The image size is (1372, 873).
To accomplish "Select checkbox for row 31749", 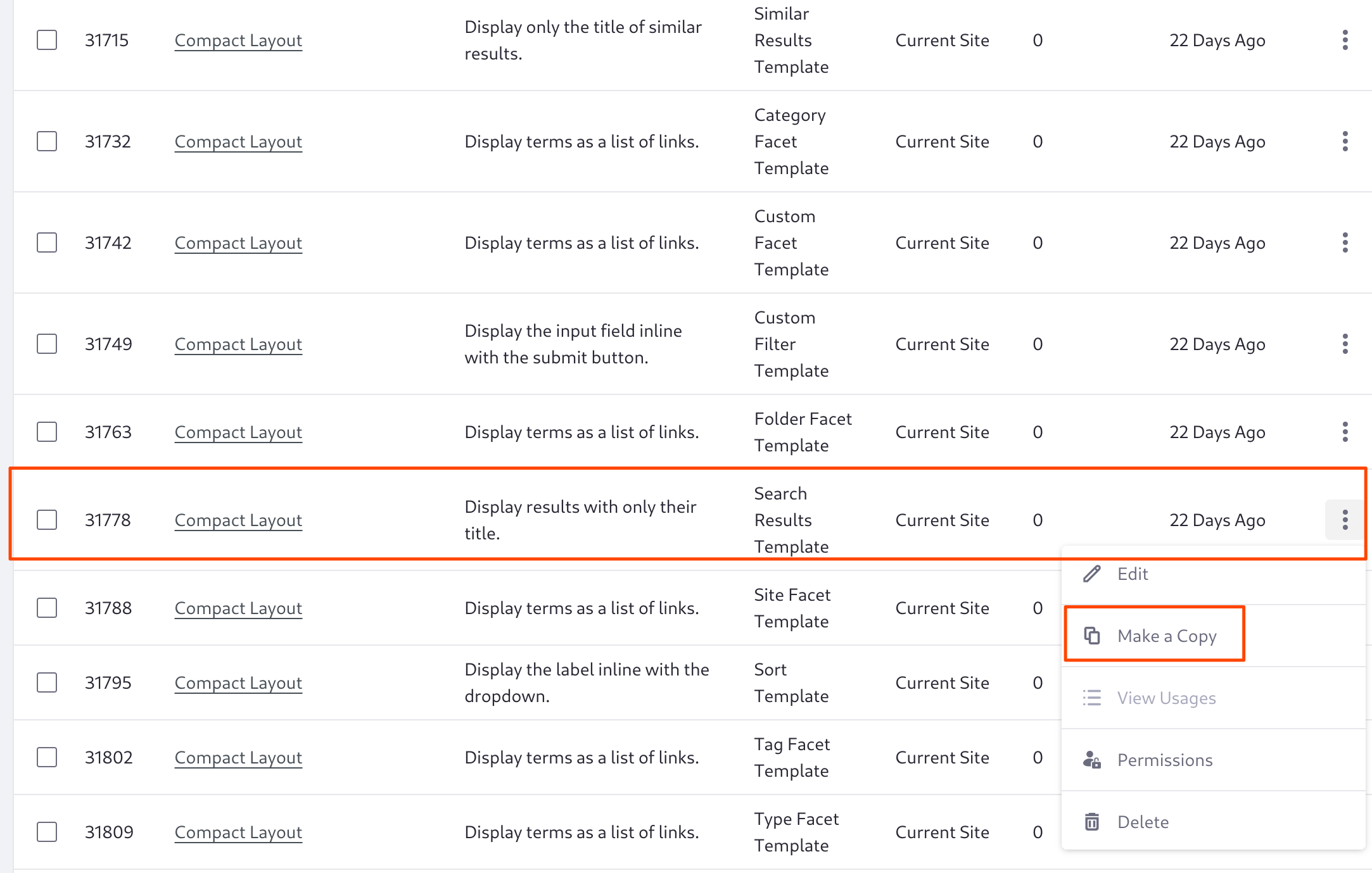I will [x=47, y=344].
